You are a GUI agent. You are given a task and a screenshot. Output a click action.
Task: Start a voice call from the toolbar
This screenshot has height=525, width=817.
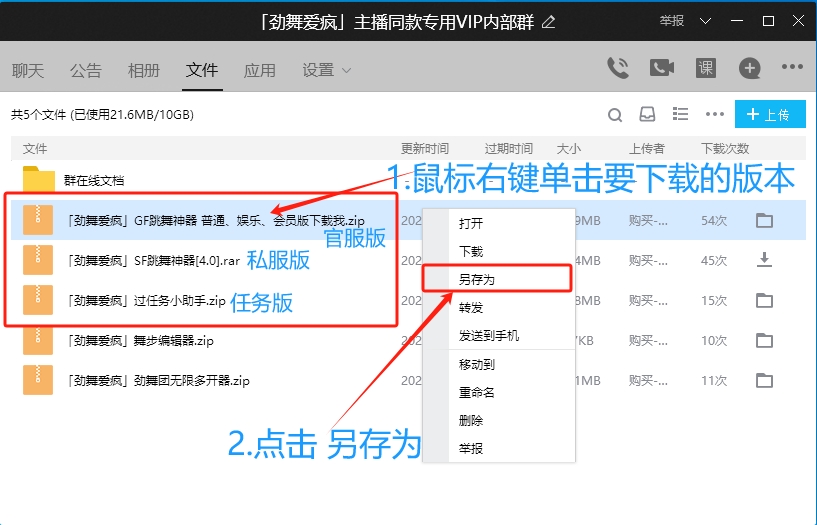(618, 68)
